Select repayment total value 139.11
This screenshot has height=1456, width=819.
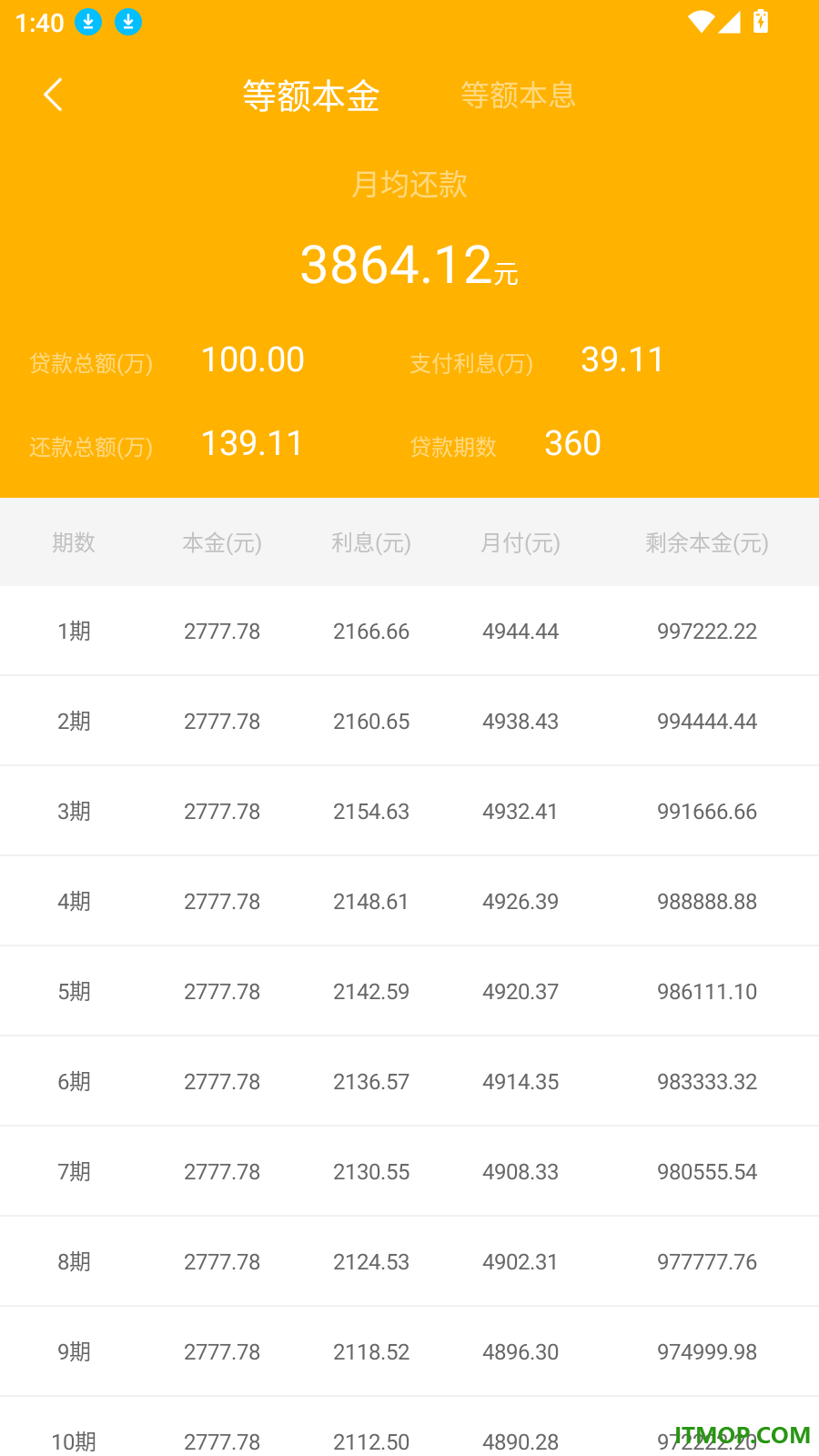coord(252,444)
